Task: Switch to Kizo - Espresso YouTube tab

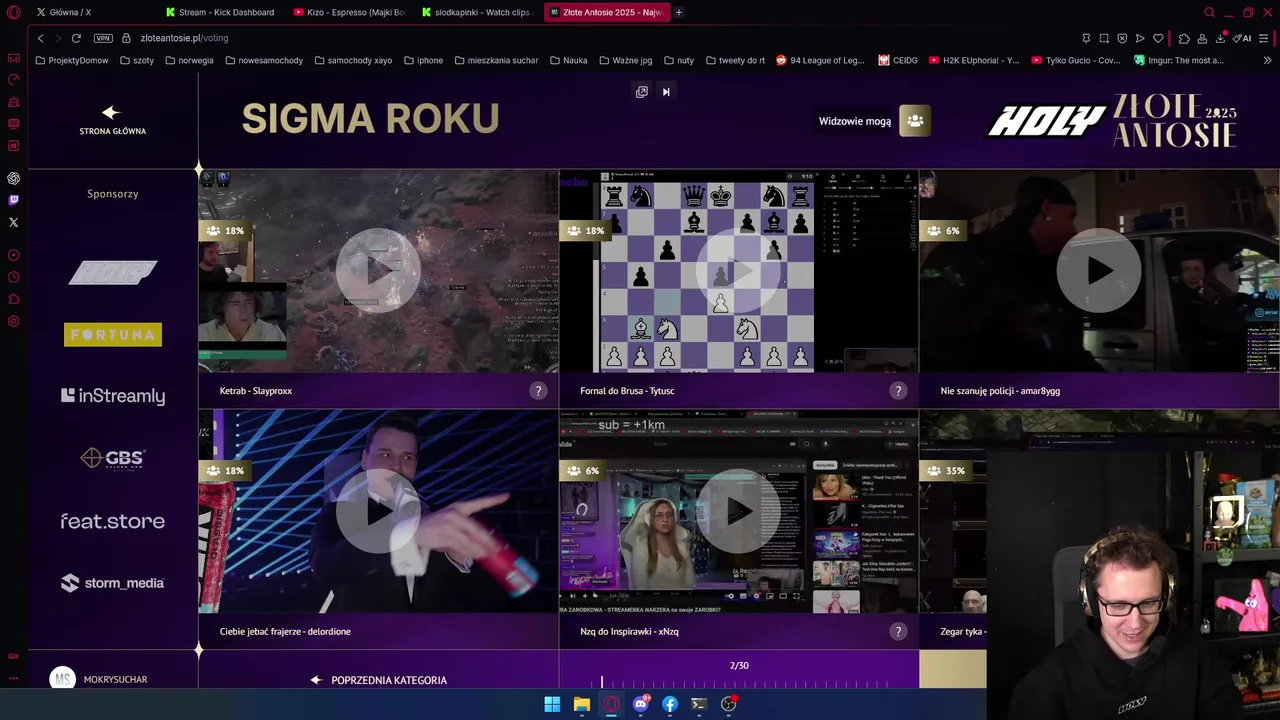Action: 350,12
